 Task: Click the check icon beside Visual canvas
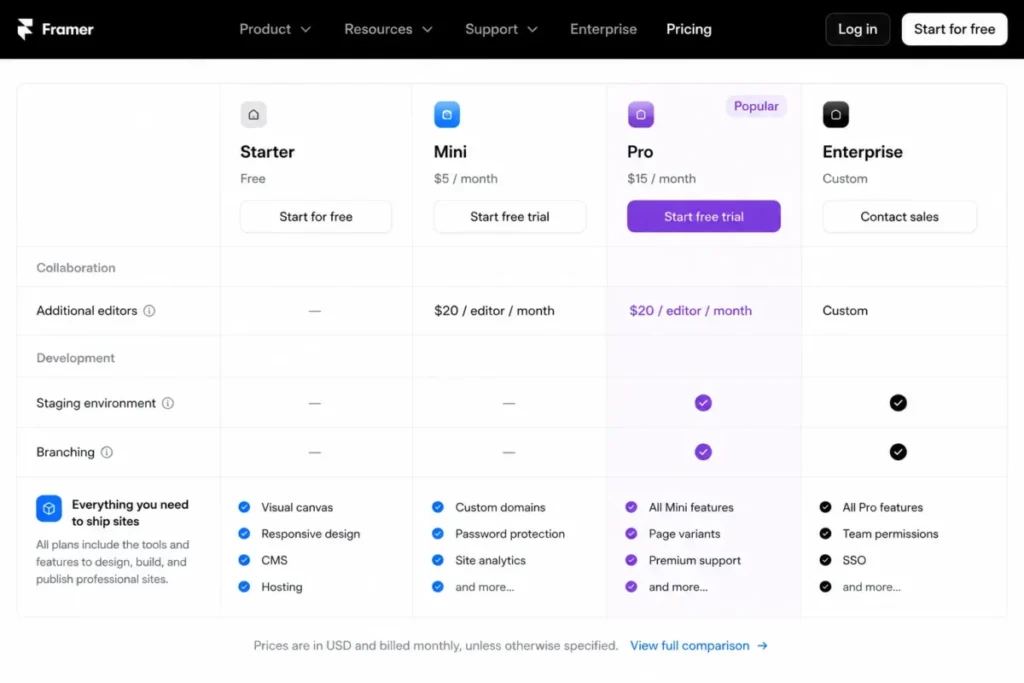pyautogui.click(x=244, y=507)
